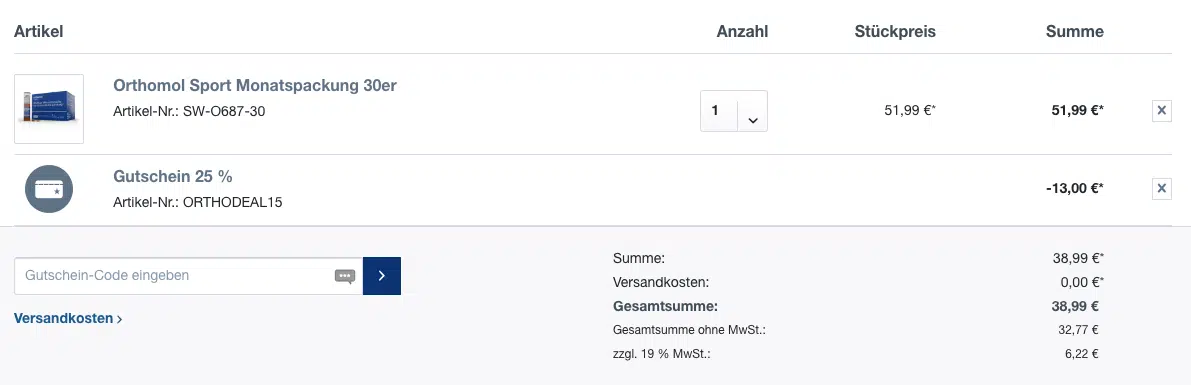Click the Summe column header
Screen dimensions: 1191x385
(1074, 31)
